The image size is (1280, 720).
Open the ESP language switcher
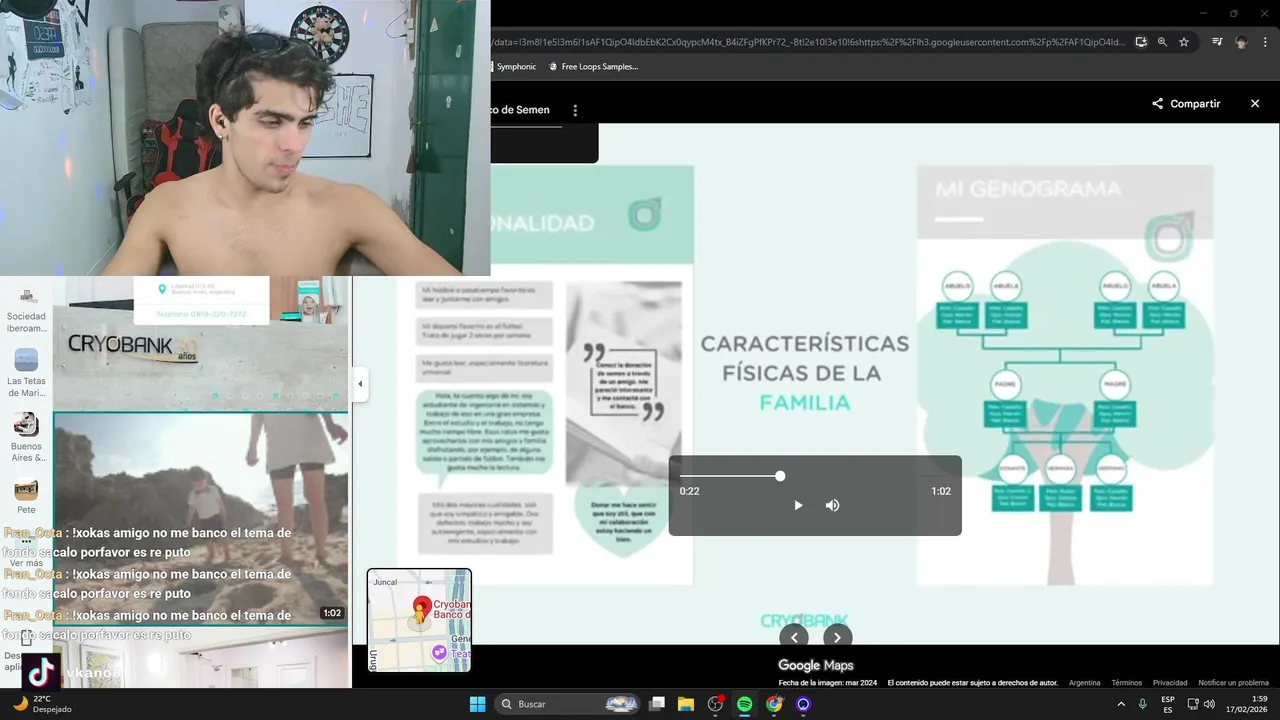tap(1167, 704)
